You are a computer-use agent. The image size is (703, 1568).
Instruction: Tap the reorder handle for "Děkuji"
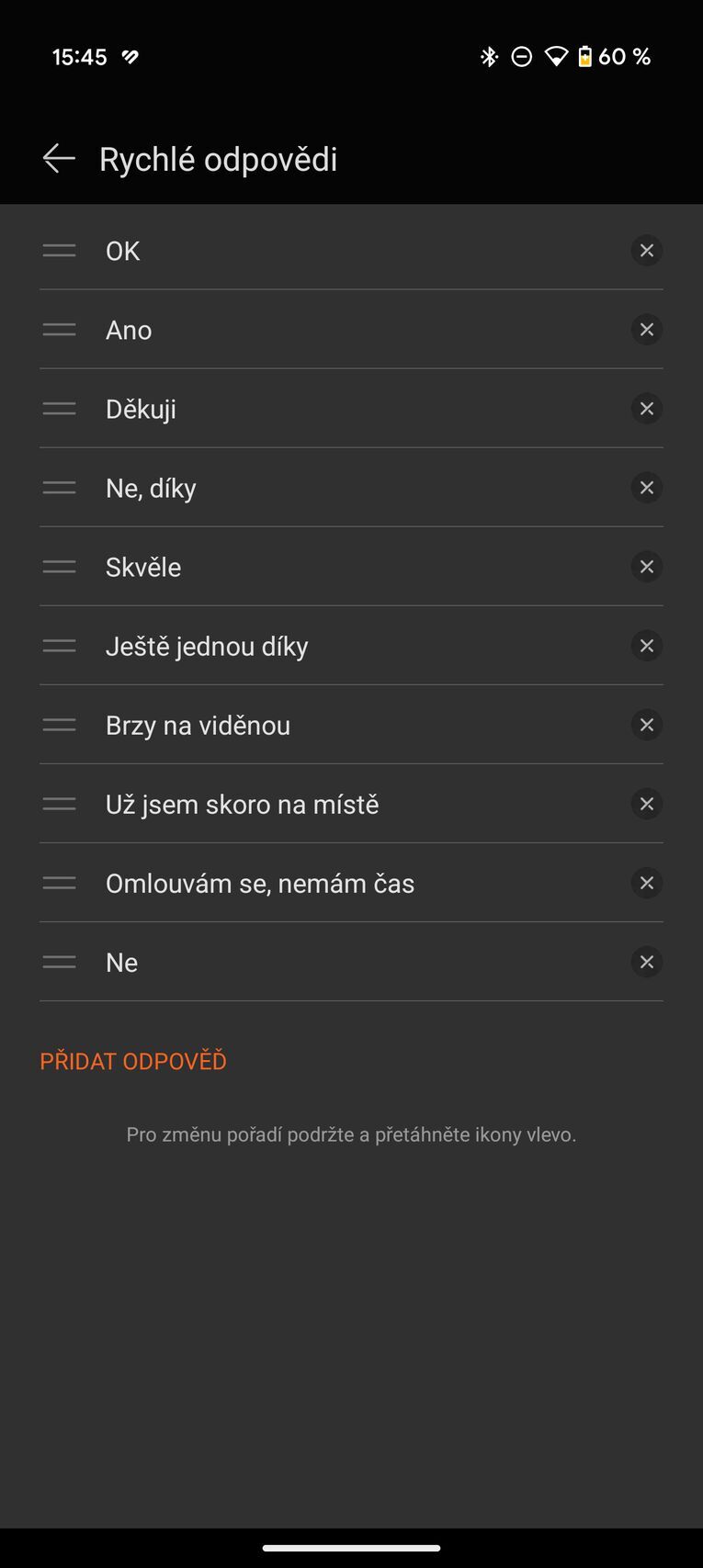click(x=60, y=409)
